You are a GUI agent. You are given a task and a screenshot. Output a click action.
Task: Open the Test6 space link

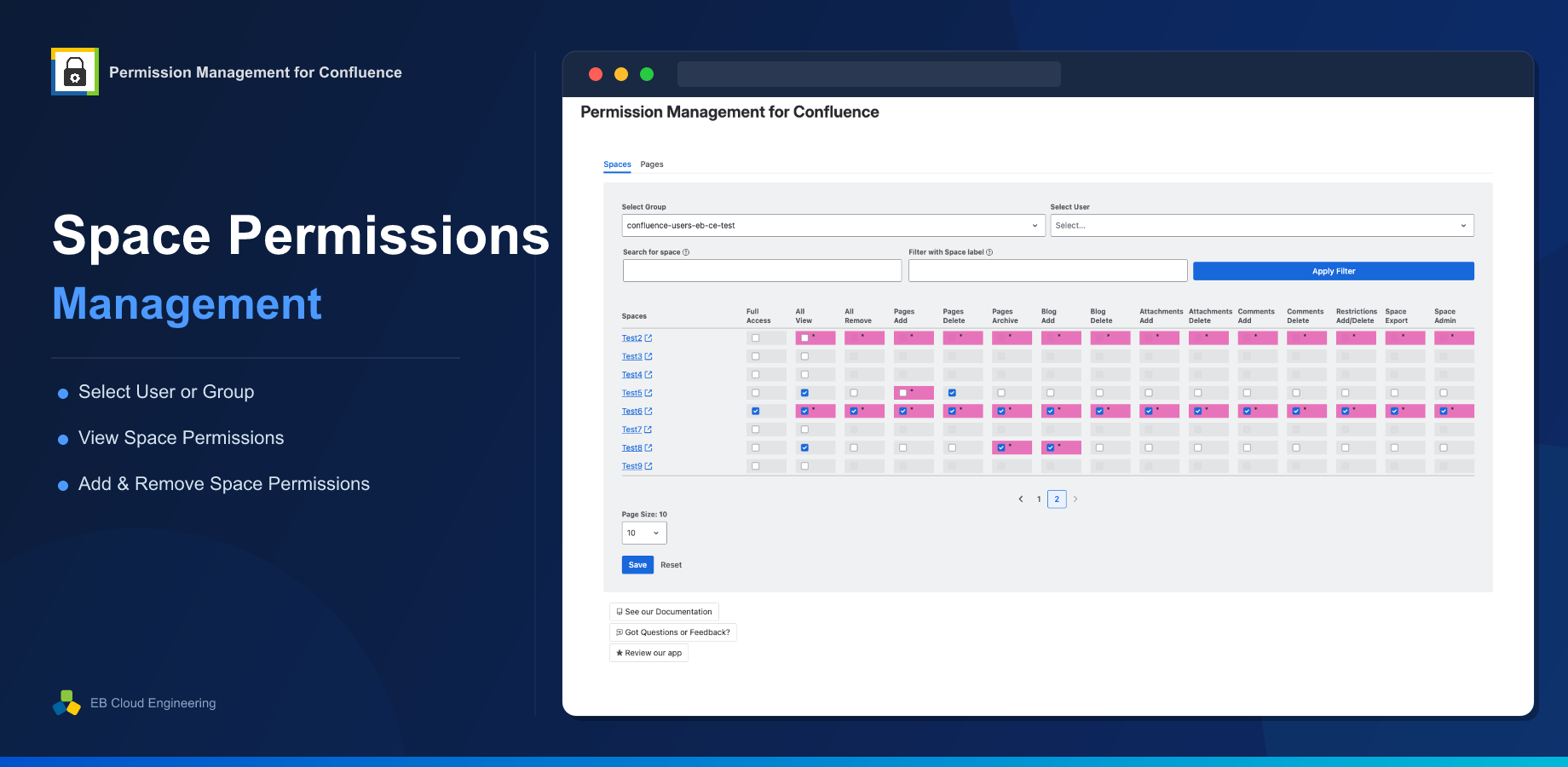point(631,412)
